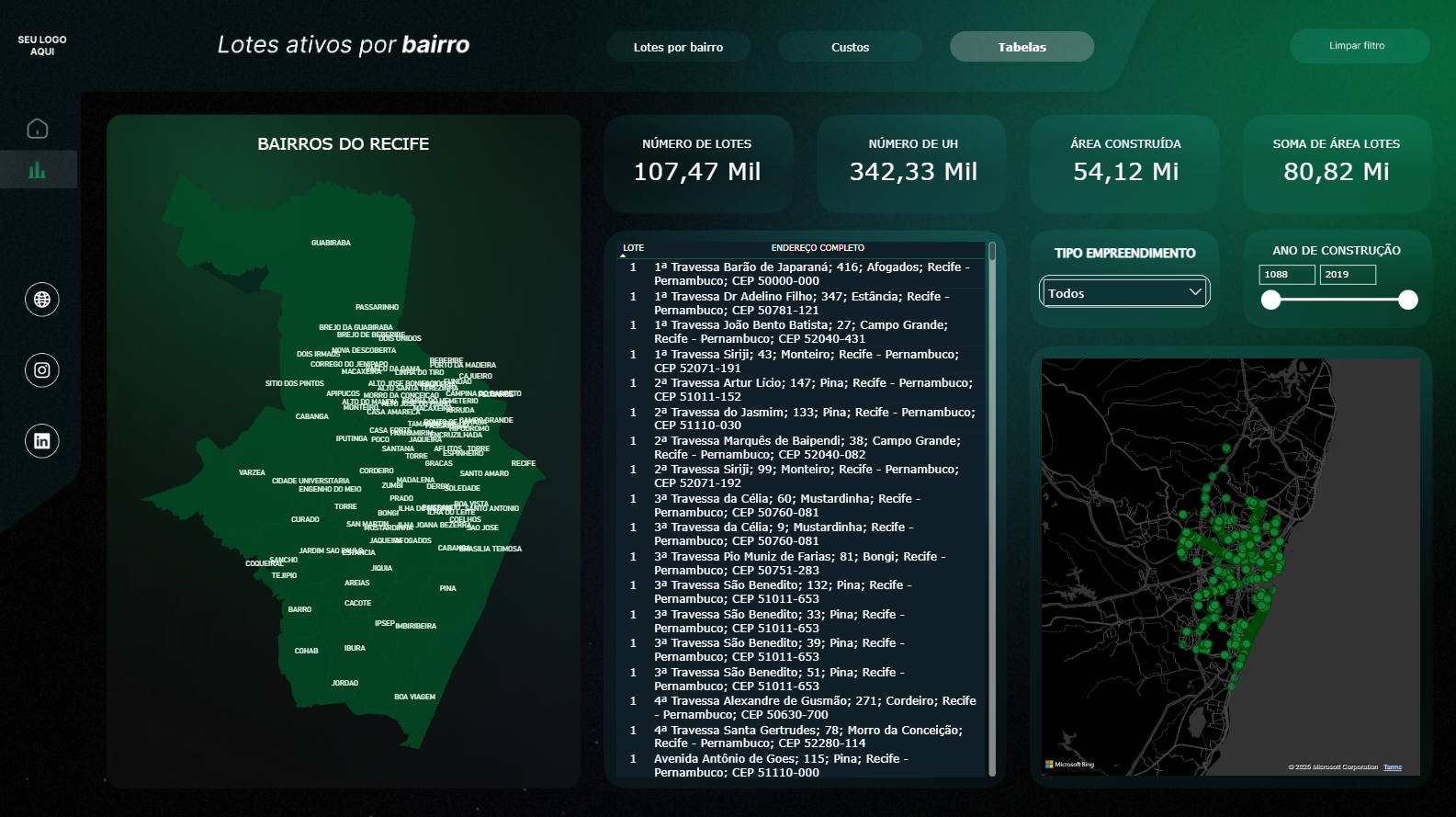Open the Terms link on the map
Viewport: 1456px width, 817px height.
1393,767
